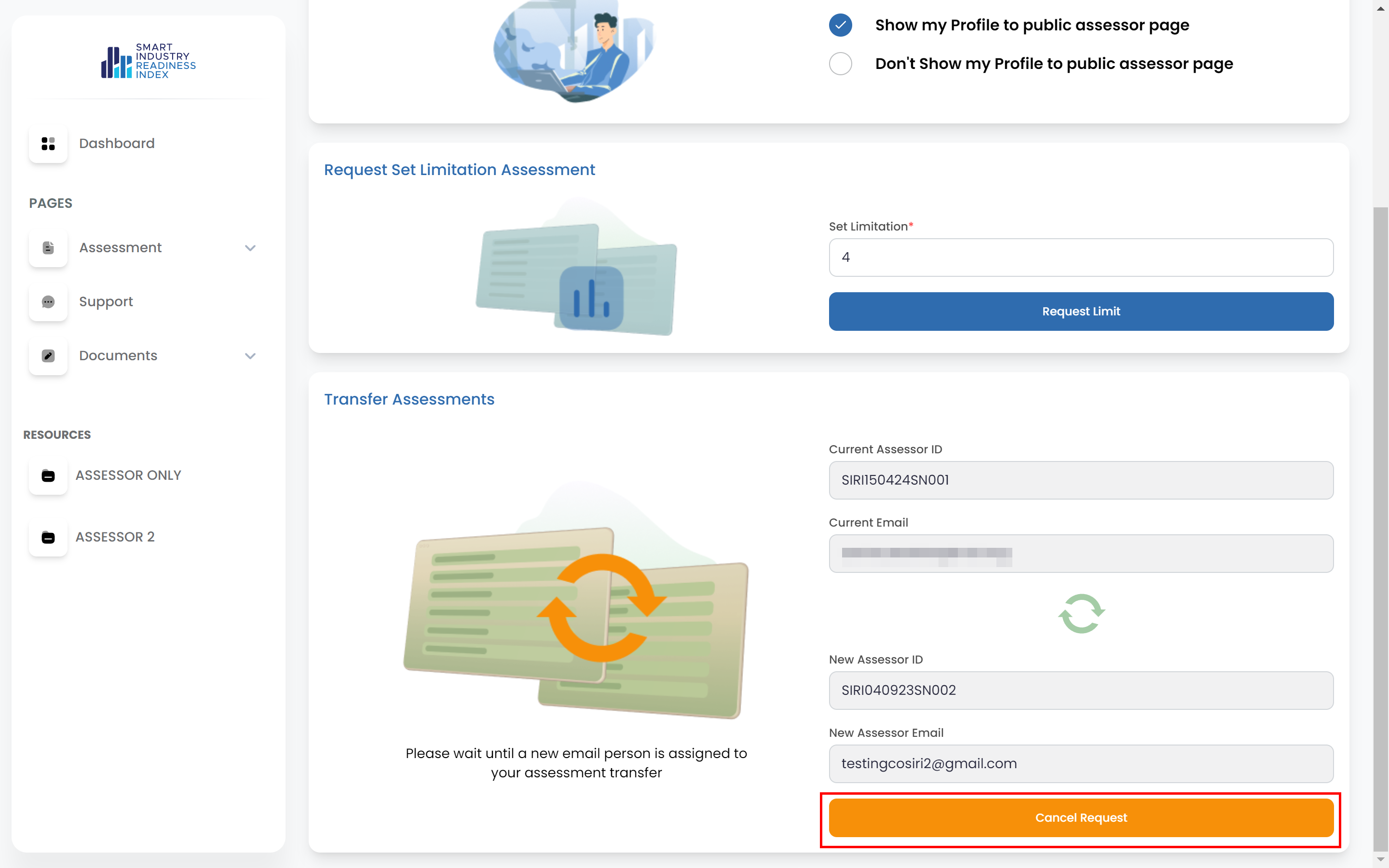Click the Documents pencil icon
Image resolution: width=1389 pixels, height=868 pixels.
tap(48, 356)
